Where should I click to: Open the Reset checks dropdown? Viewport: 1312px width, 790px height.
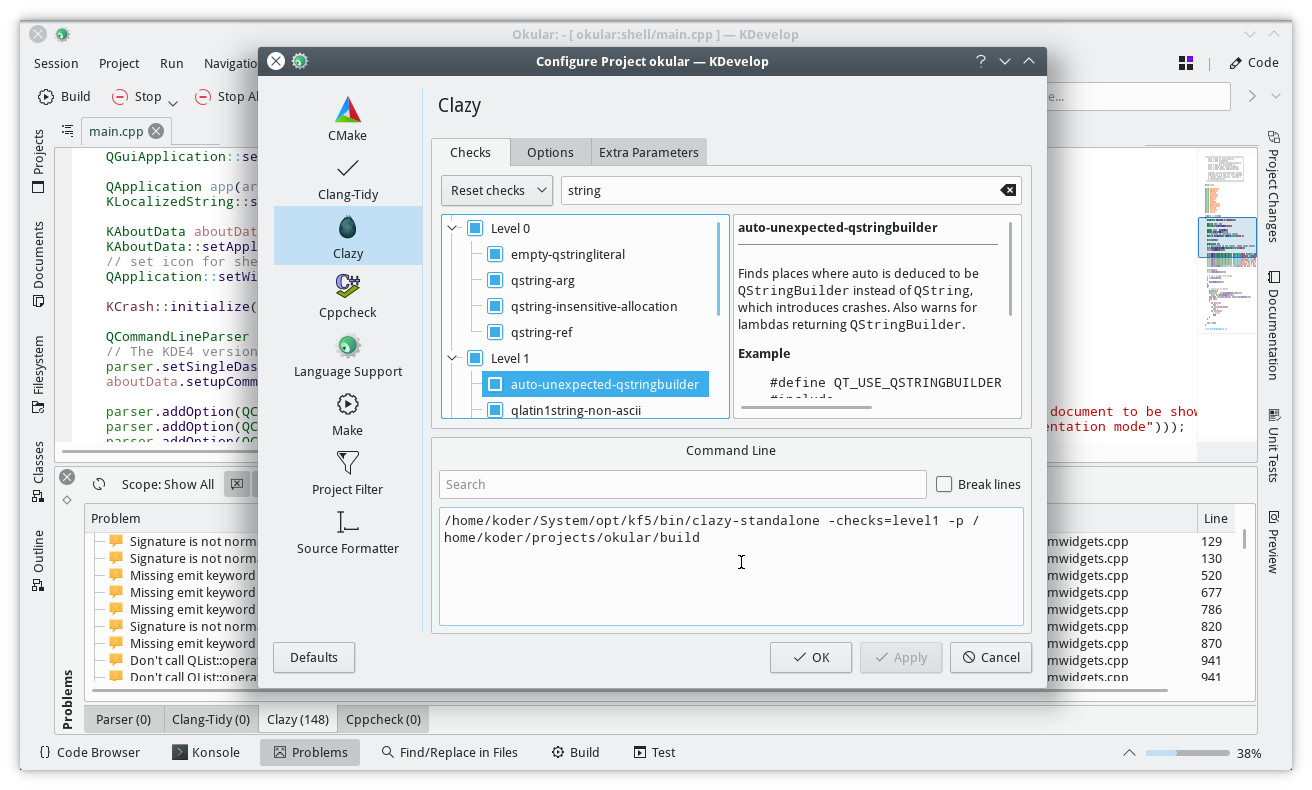(x=497, y=190)
